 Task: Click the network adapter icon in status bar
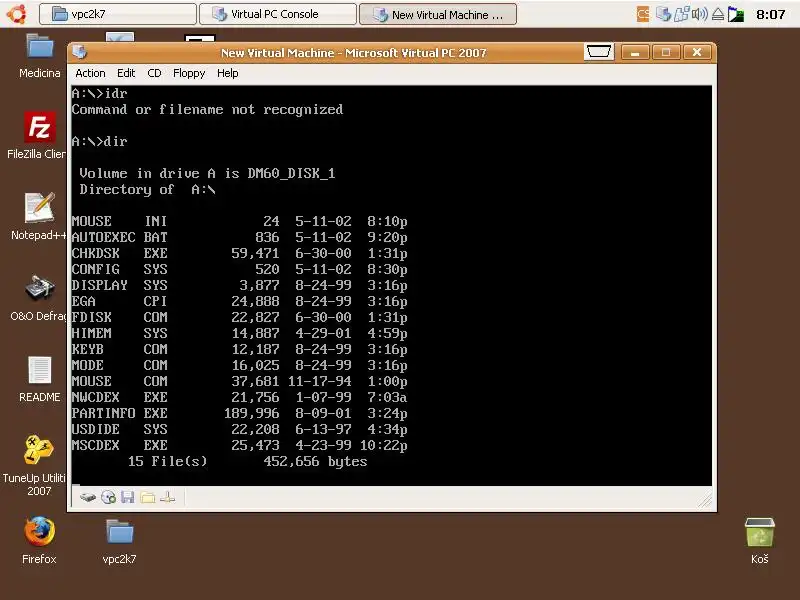[x=167, y=497]
